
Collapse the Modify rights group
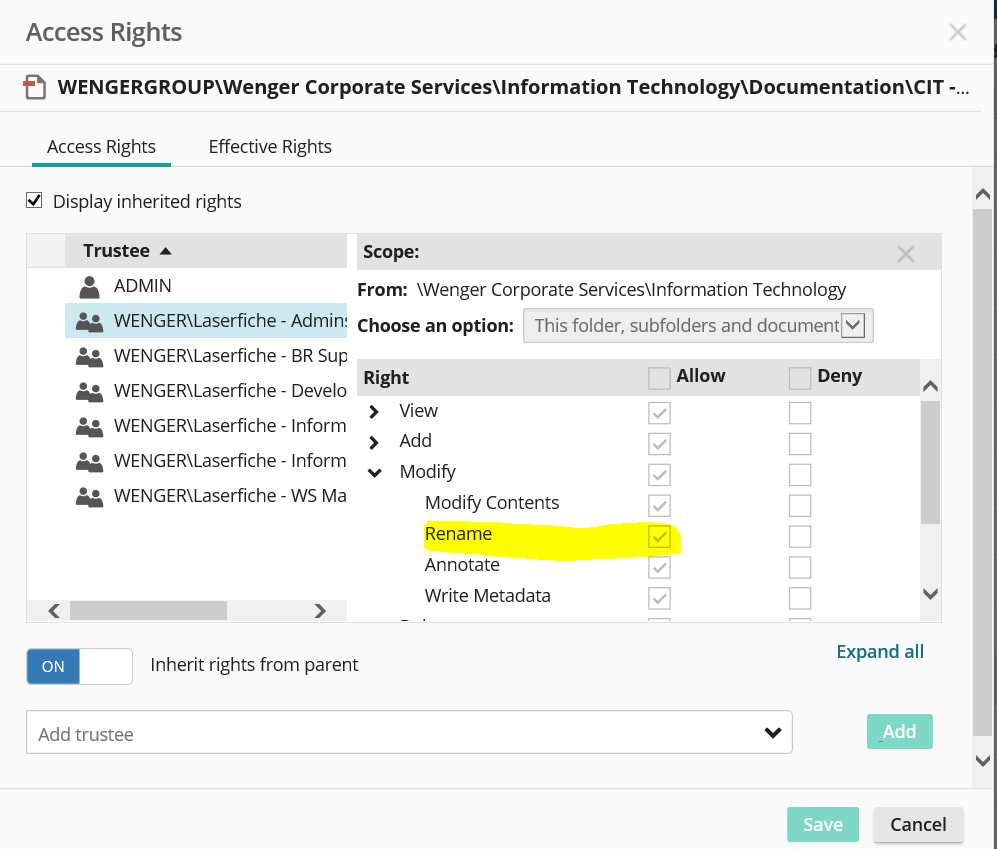[375, 473]
